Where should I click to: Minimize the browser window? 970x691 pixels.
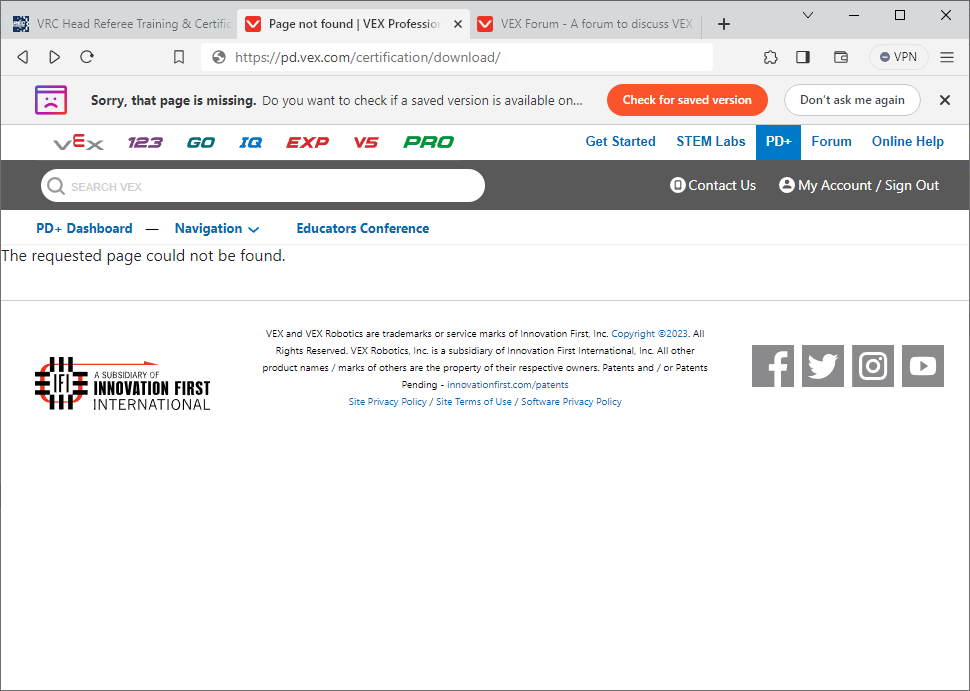coord(854,15)
